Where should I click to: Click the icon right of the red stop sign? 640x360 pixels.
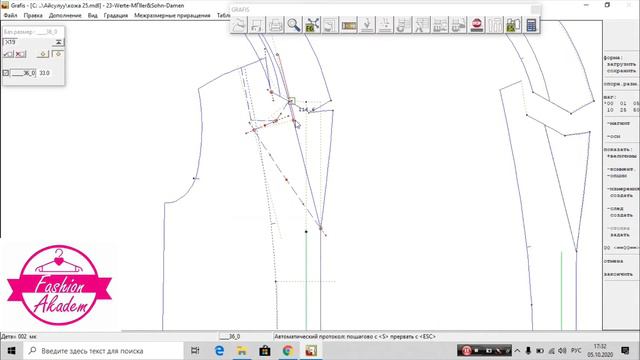(x=495, y=25)
